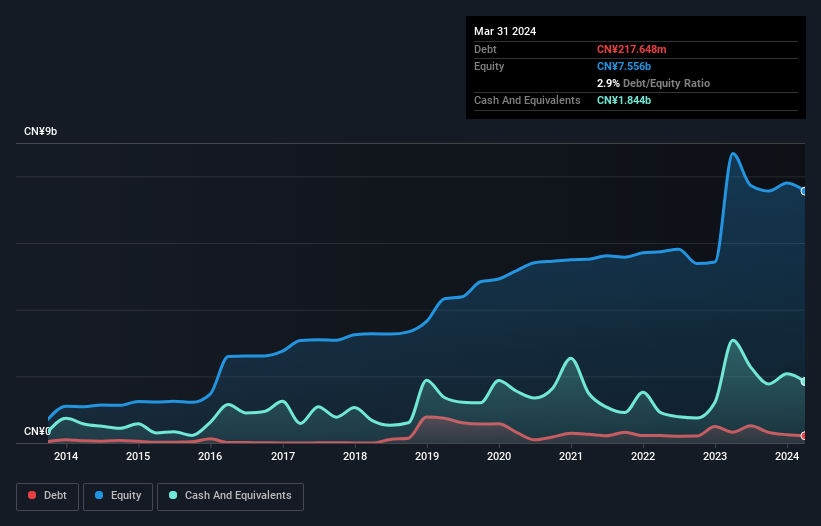This screenshot has width=821, height=526.
Task: Click the CN¥0 y-axis label
Action: (x=37, y=431)
